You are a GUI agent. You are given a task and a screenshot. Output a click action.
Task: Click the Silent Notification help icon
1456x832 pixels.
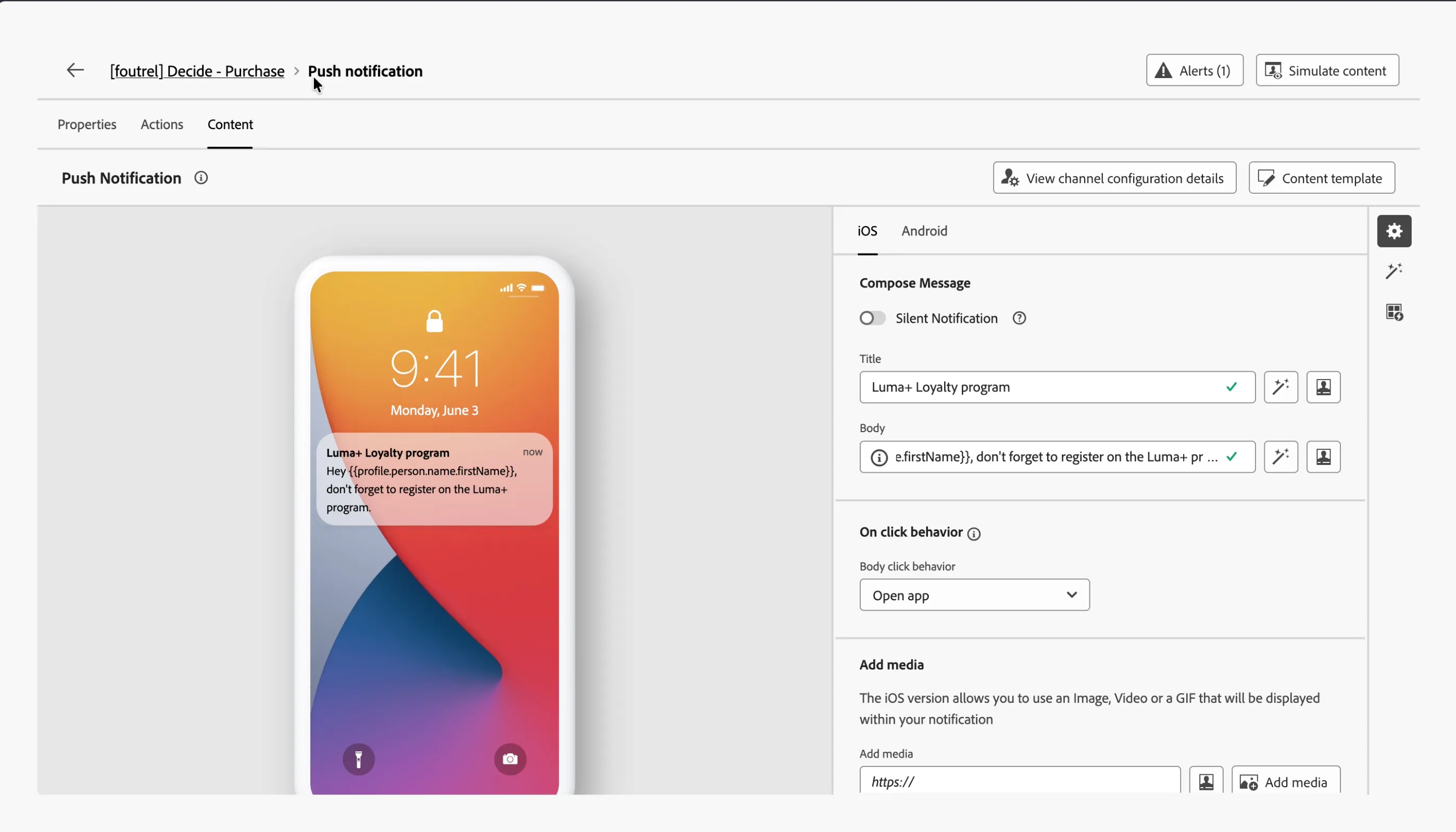point(1019,318)
